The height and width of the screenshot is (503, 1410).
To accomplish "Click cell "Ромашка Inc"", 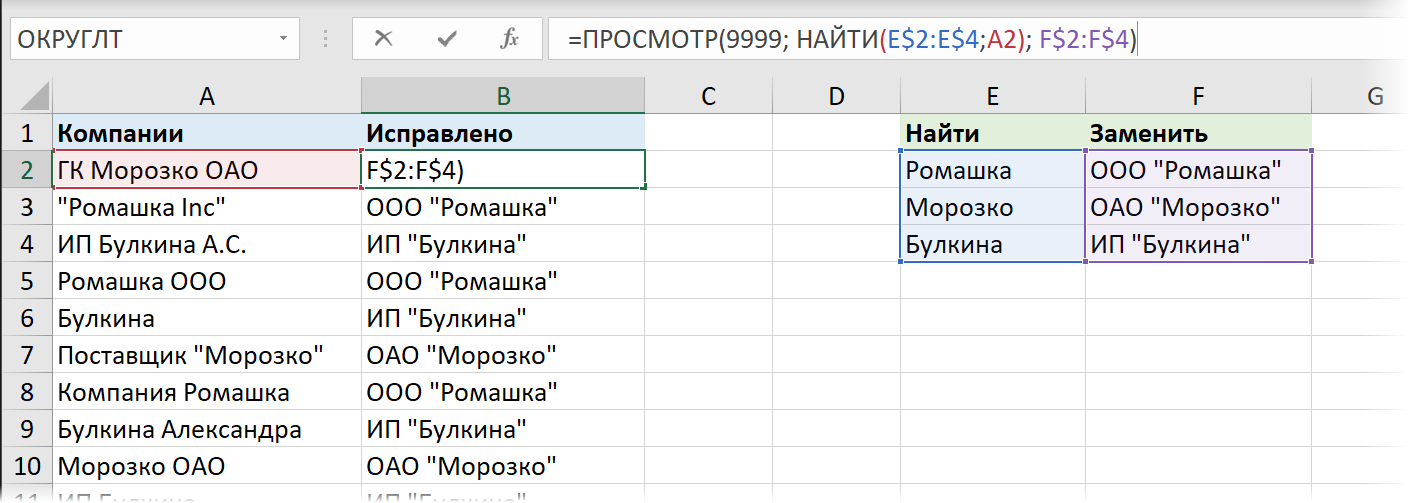I will tap(207, 207).
